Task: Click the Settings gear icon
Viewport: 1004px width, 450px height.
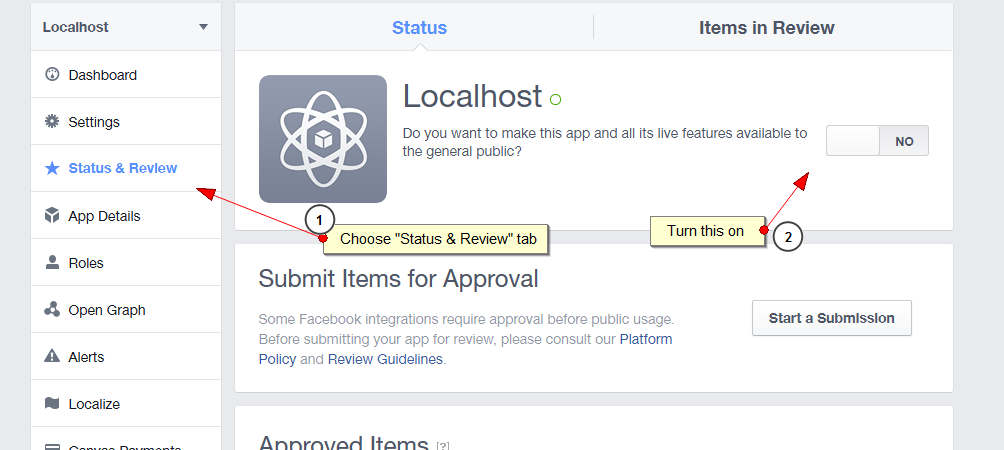Action: [52, 121]
